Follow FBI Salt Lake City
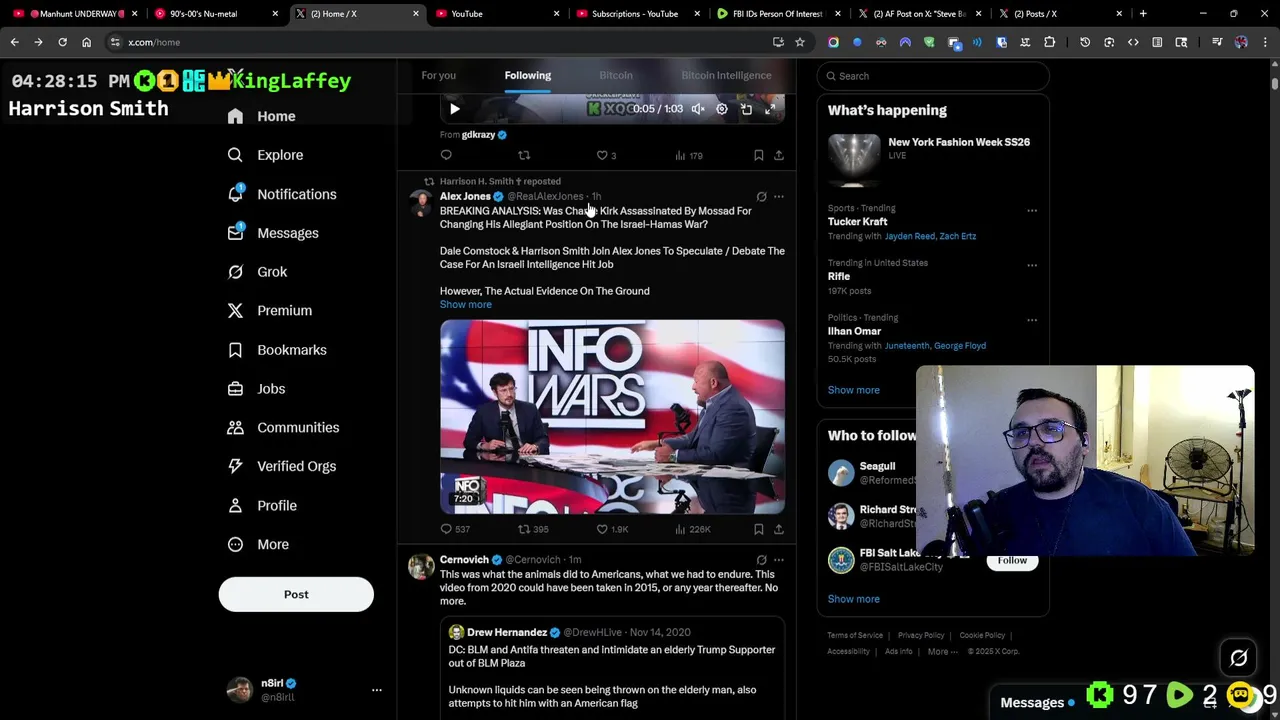Image resolution: width=1280 pixels, height=720 pixels. coord(1012,561)
